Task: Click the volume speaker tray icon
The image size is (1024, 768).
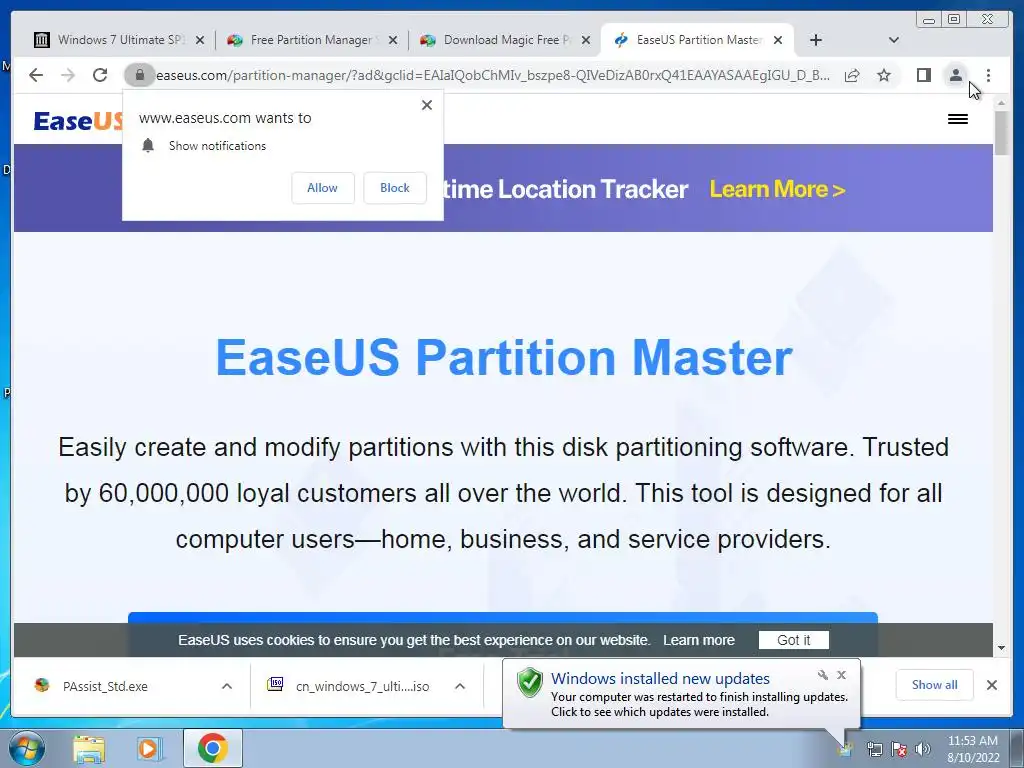Action: 923,749
